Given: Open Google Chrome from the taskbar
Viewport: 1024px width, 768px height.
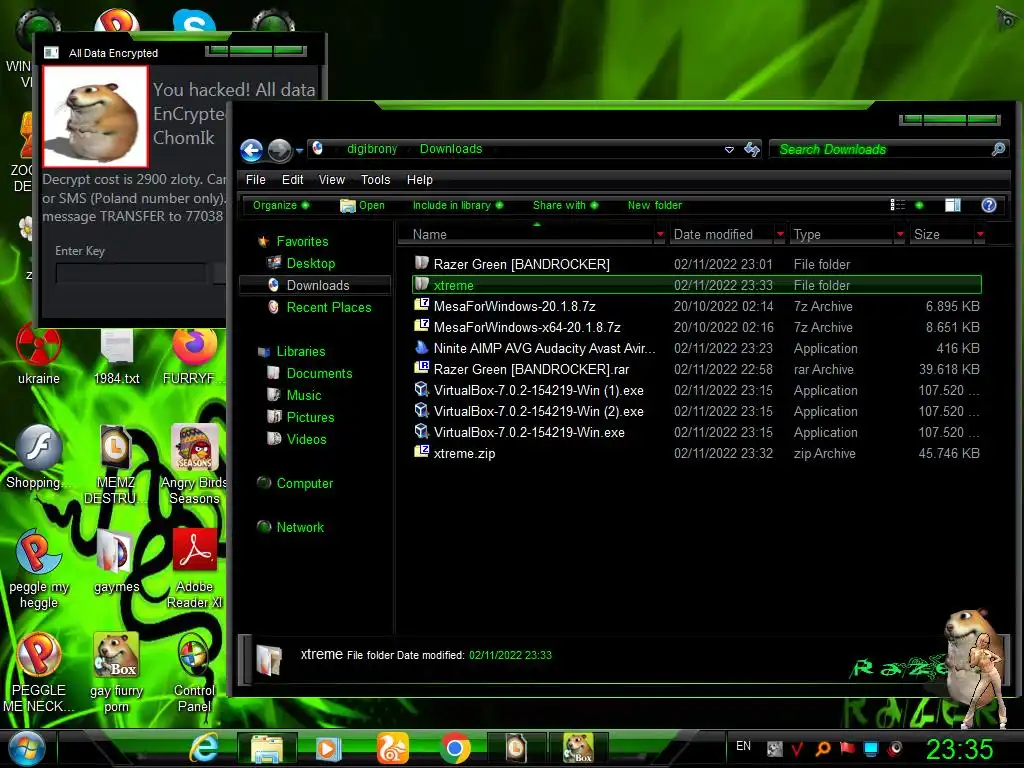Looking at the screenshot, I should (x=455, y=748).
